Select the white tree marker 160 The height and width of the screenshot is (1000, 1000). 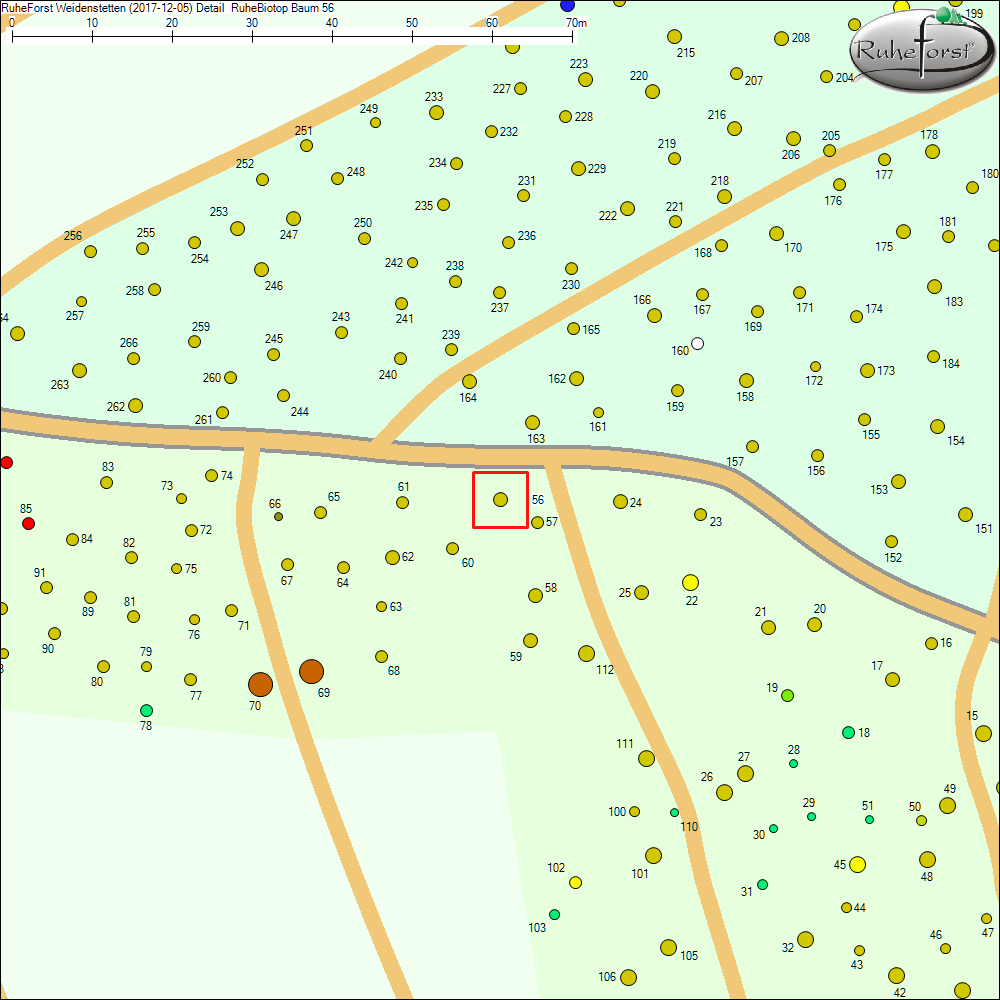coord(697,344)
